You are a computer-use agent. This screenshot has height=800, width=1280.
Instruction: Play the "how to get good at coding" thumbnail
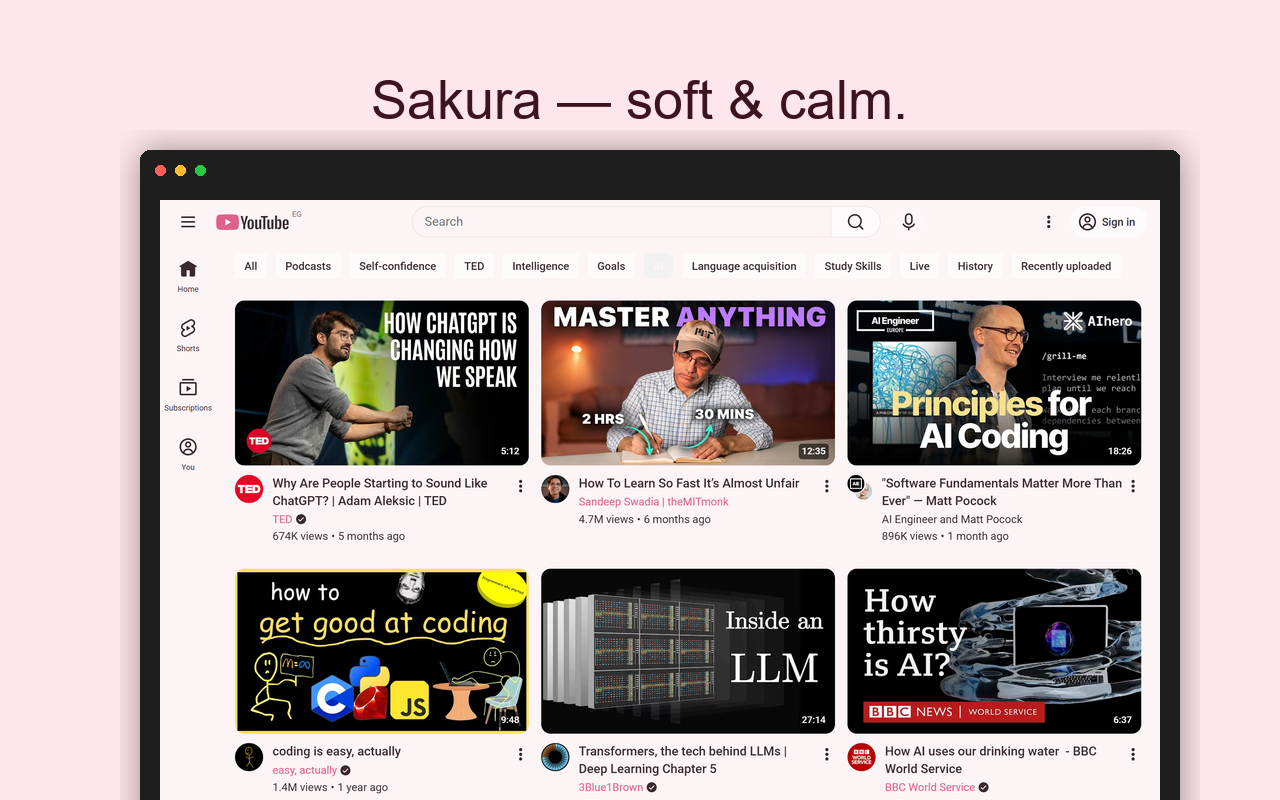coord(382,651)
